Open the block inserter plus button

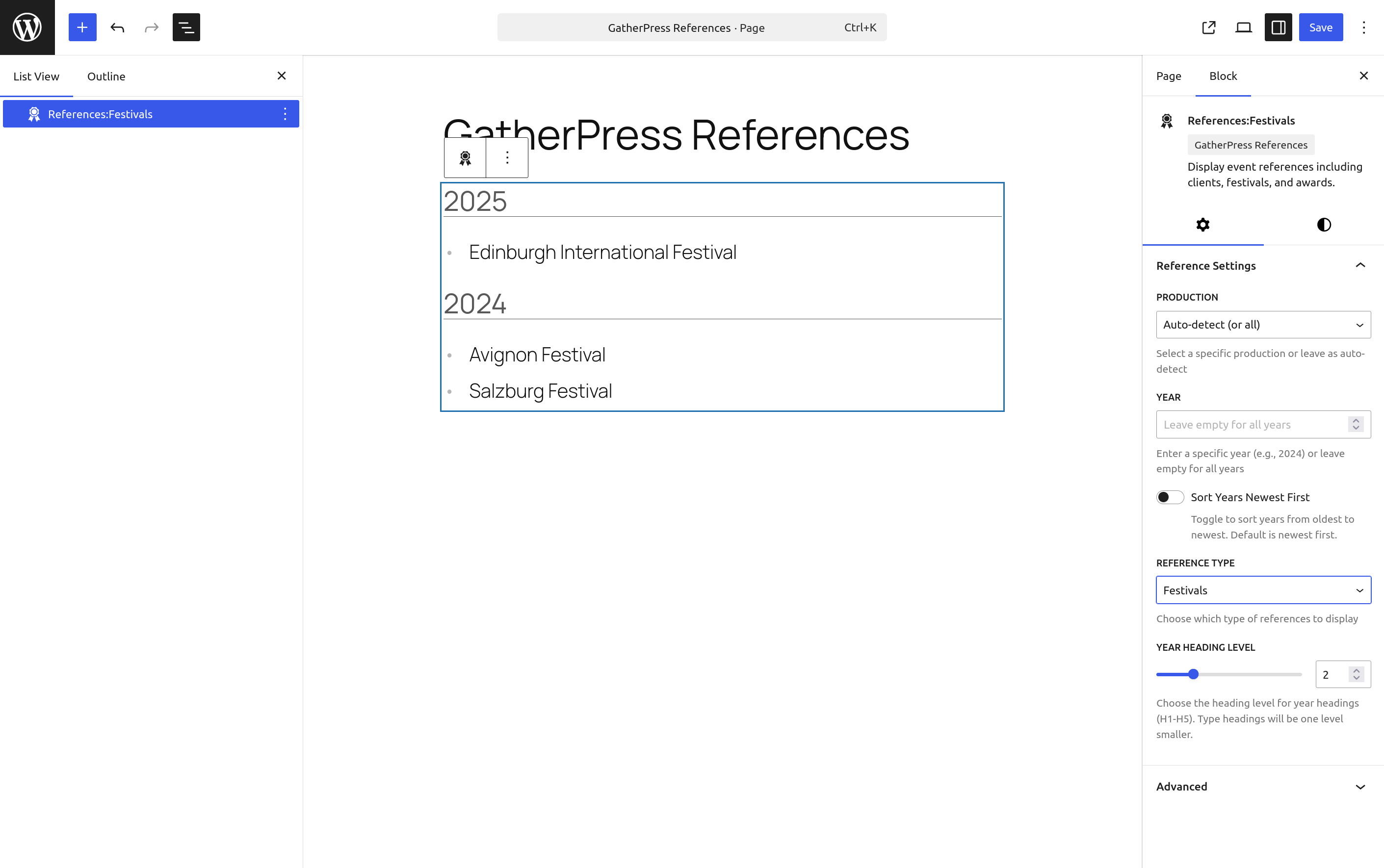coord(82,27)
